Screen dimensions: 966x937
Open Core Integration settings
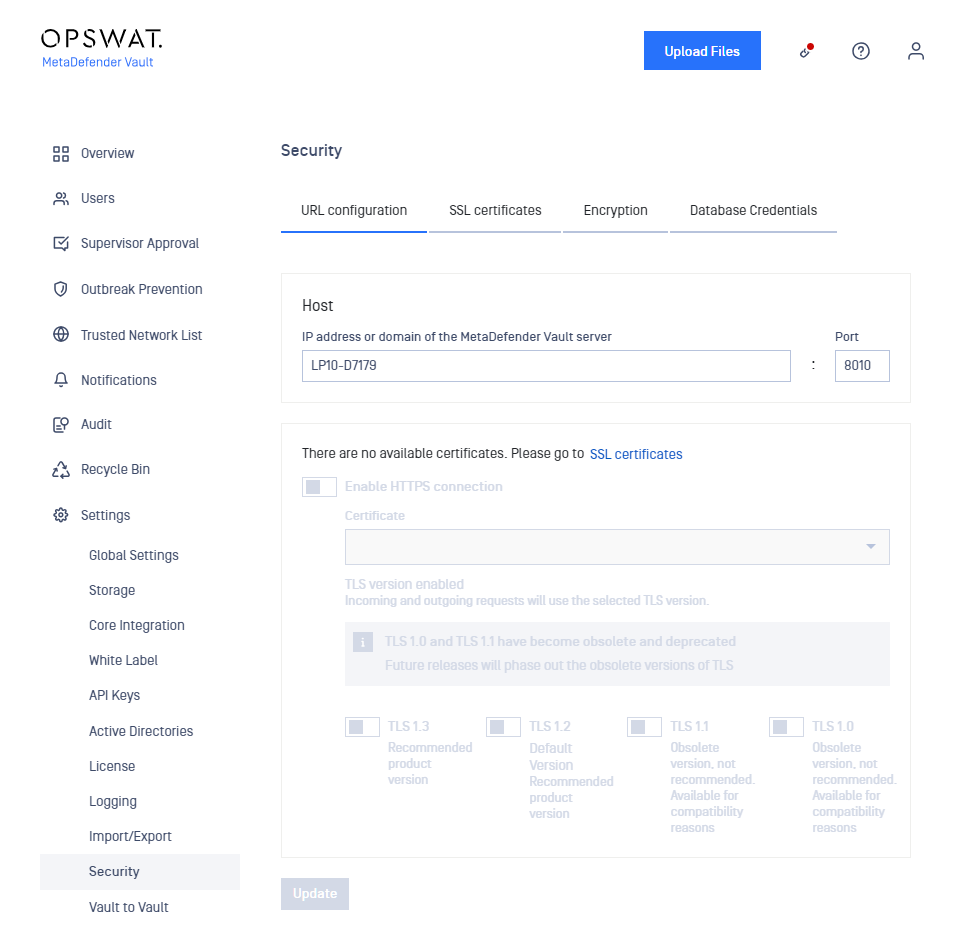(137, 625)
